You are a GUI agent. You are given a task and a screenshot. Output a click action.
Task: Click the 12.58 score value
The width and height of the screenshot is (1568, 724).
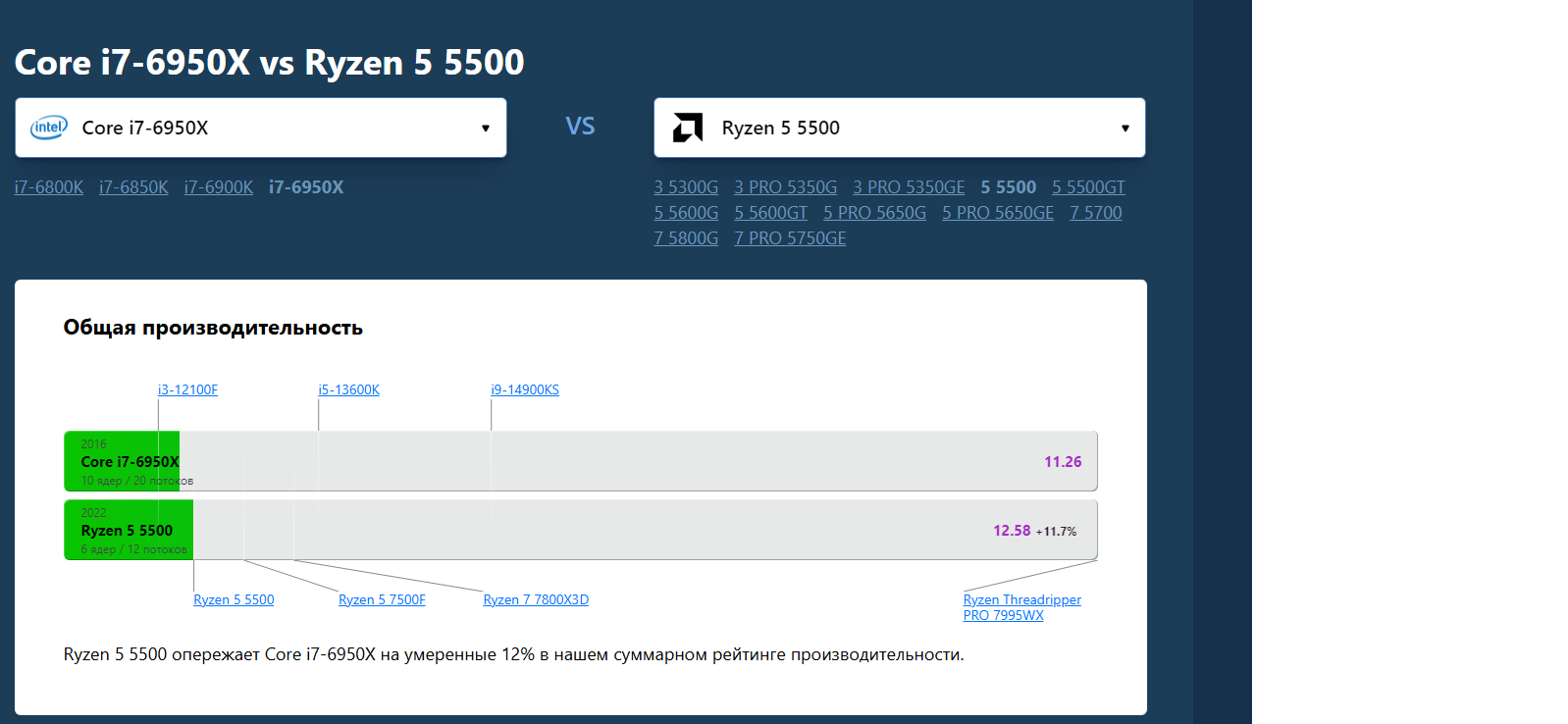(x=1012, y=531)
